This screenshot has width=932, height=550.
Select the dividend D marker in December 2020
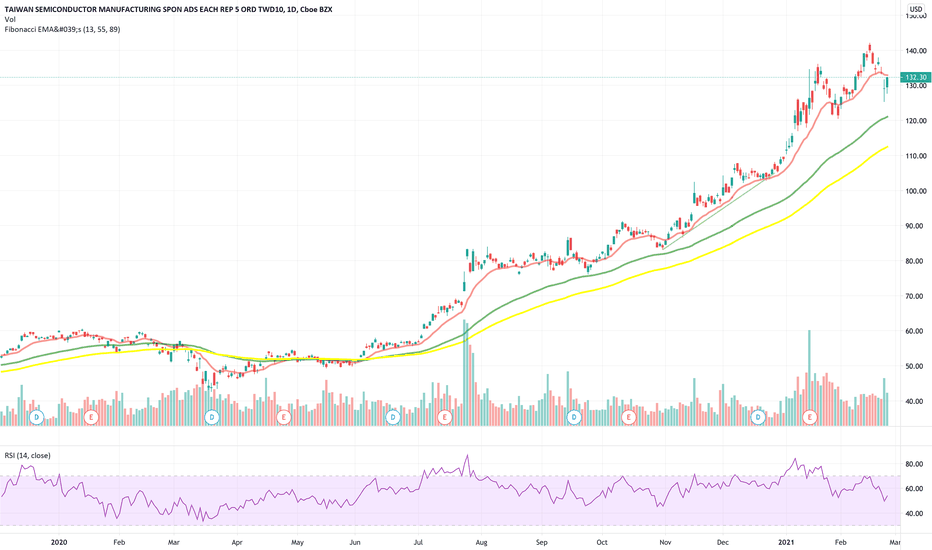(758, 417)
